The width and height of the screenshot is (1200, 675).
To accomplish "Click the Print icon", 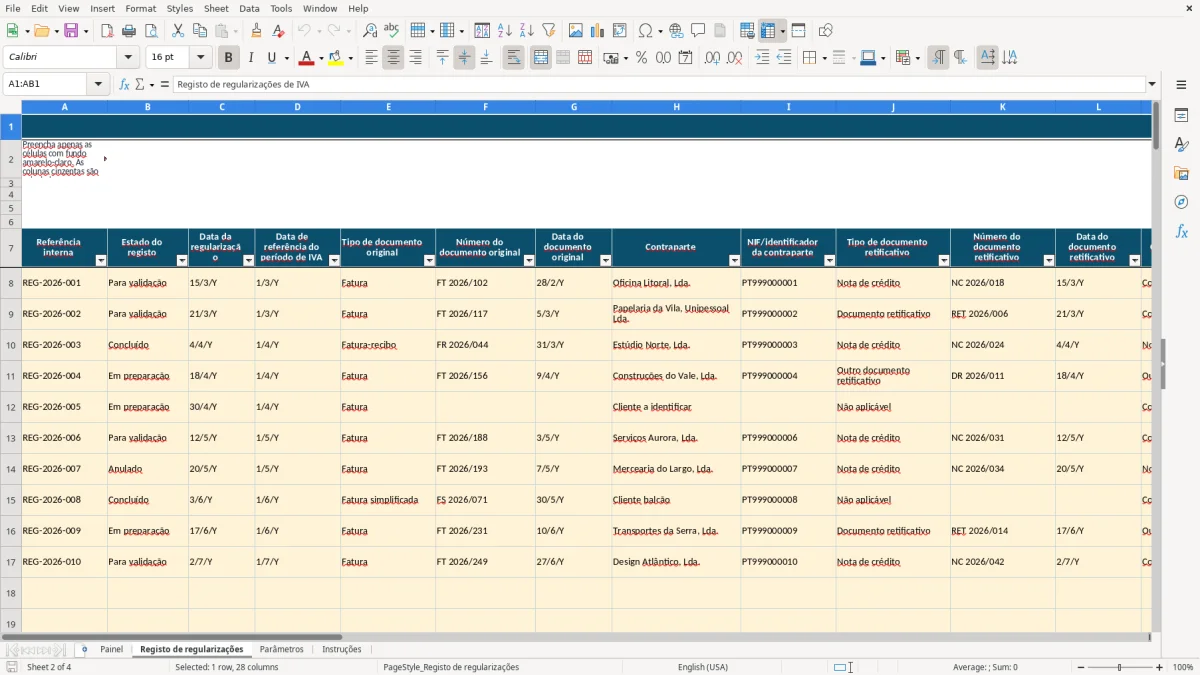I will (x=128, y=31).
